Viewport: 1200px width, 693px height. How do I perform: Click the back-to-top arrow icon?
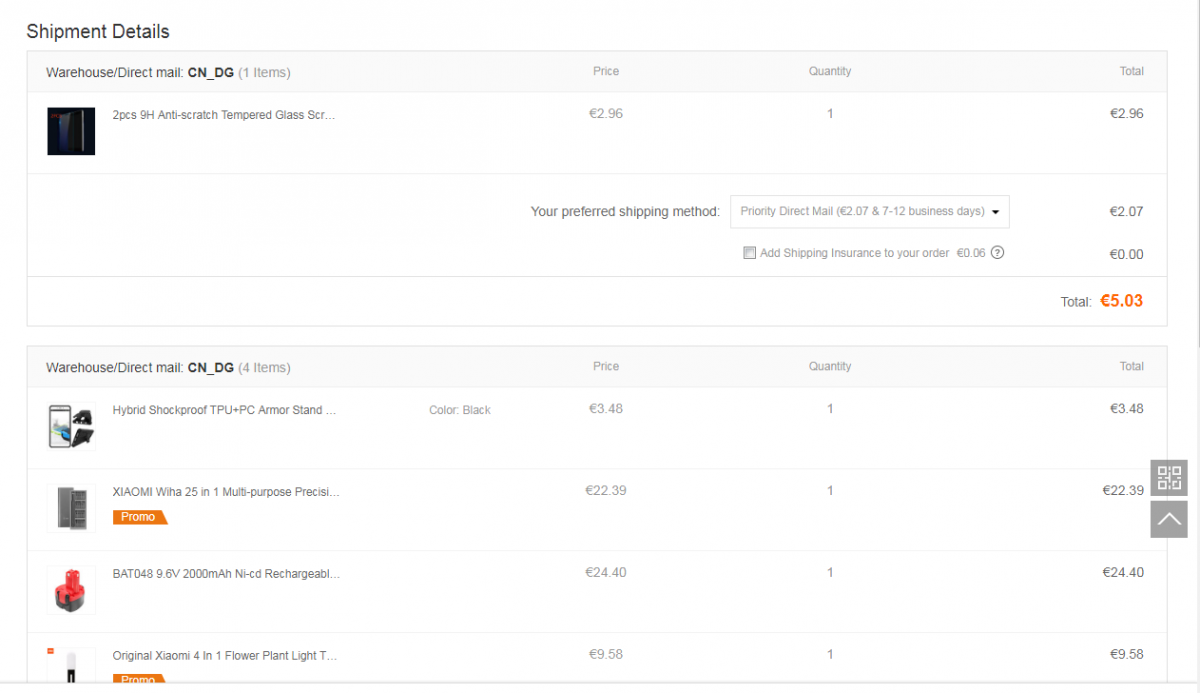pos(1169,519)
